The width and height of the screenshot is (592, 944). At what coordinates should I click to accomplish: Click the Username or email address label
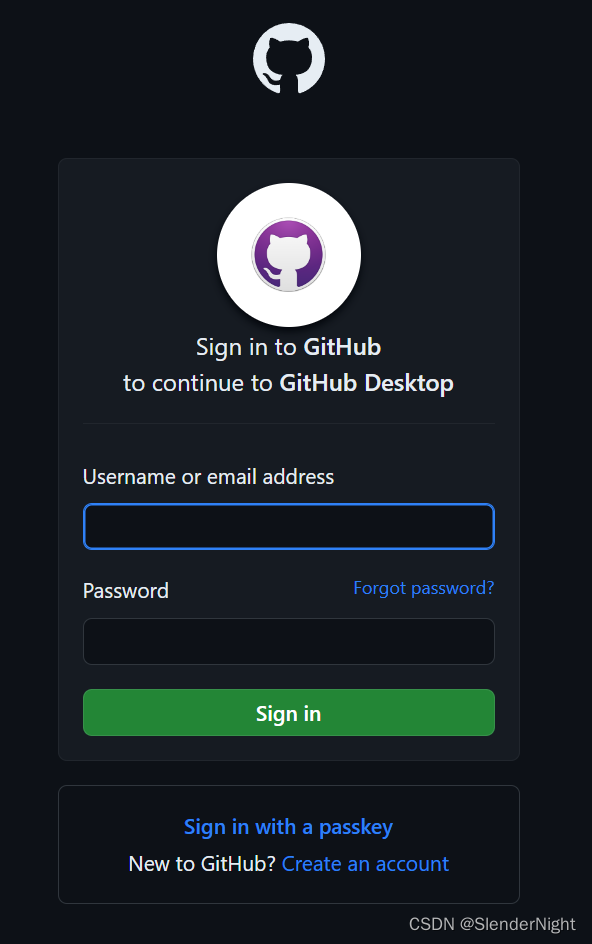coord(208,477)
